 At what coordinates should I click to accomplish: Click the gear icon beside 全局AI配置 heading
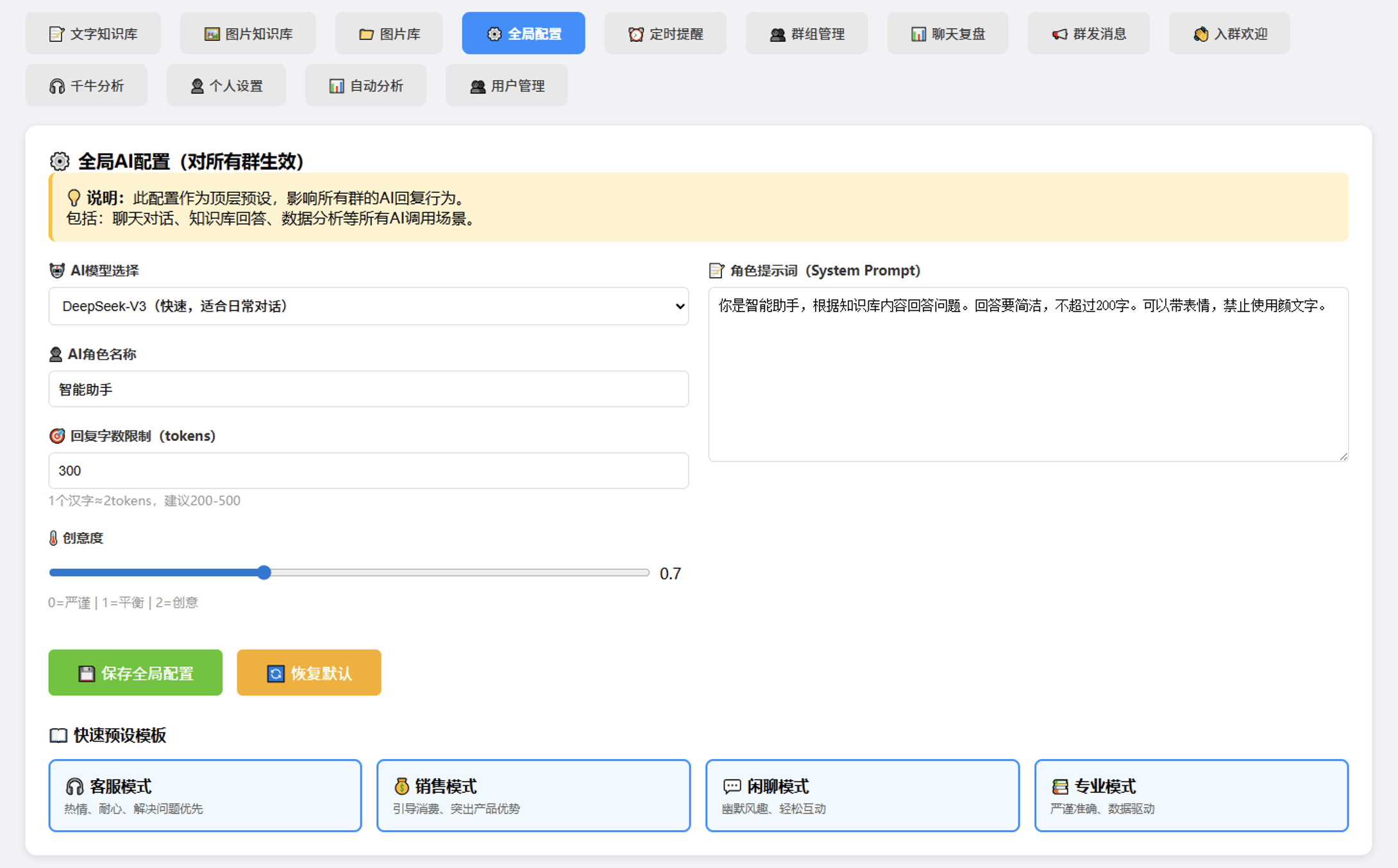pyautogui.click(x=60, y=162)
